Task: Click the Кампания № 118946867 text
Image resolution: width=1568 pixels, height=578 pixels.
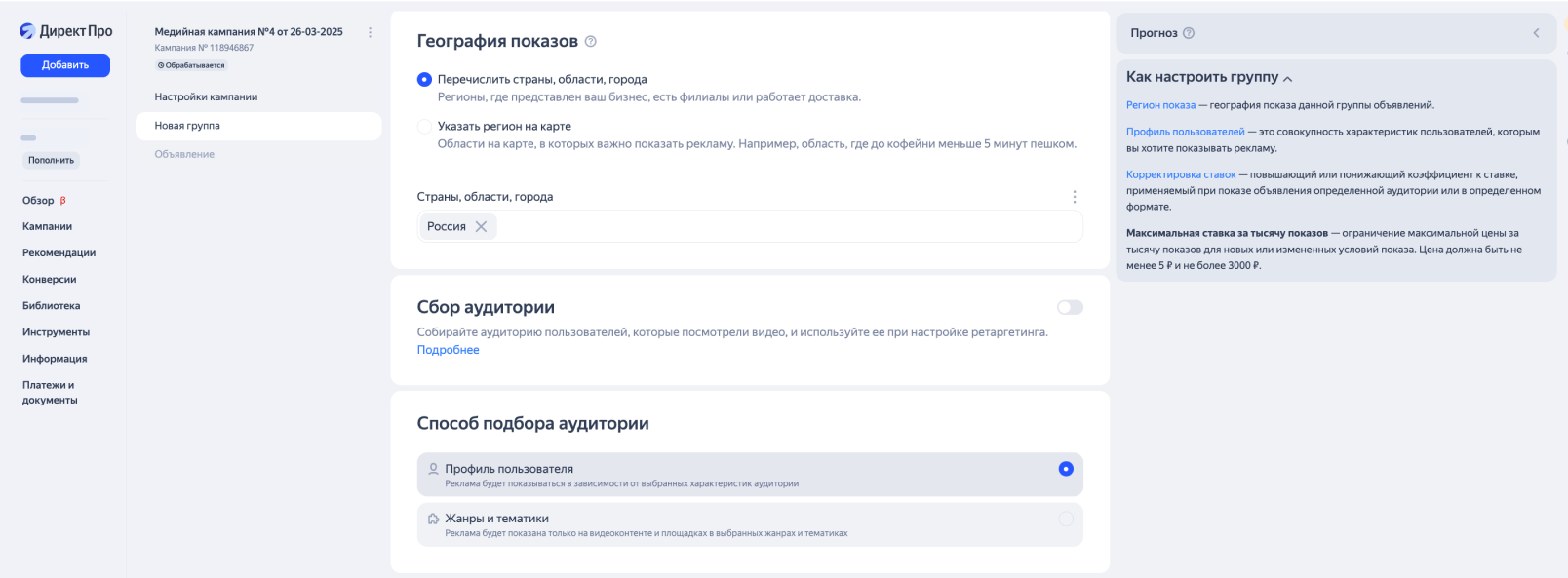Action: pyautogui.click(x=204, y=48)
